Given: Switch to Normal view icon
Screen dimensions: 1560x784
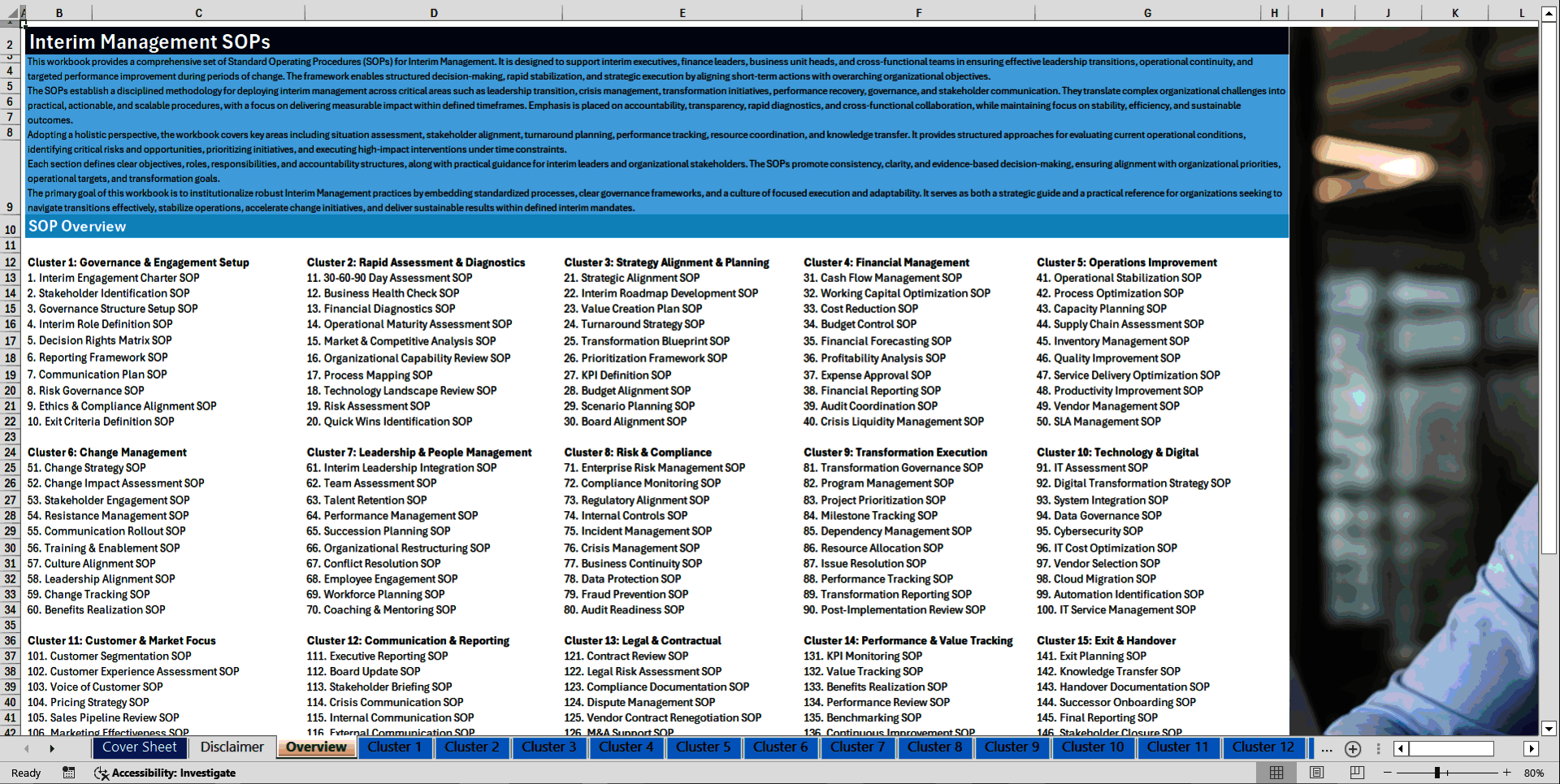Looking at the screenshot, I should tap(1276, 773).
